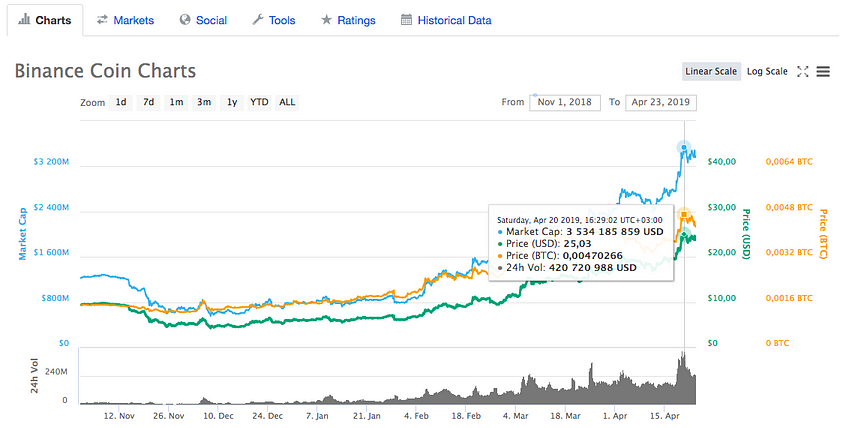The width and height of the screenshot is (846, 428).
Task: Set zoom range to YTD
Action: 259,102
